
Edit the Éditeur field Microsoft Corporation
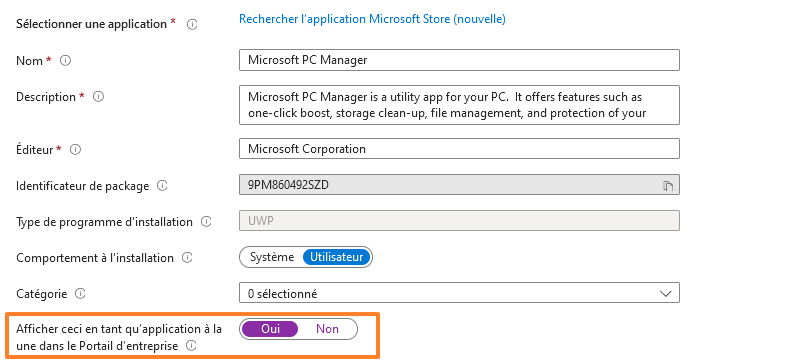(x=459, y=148)
